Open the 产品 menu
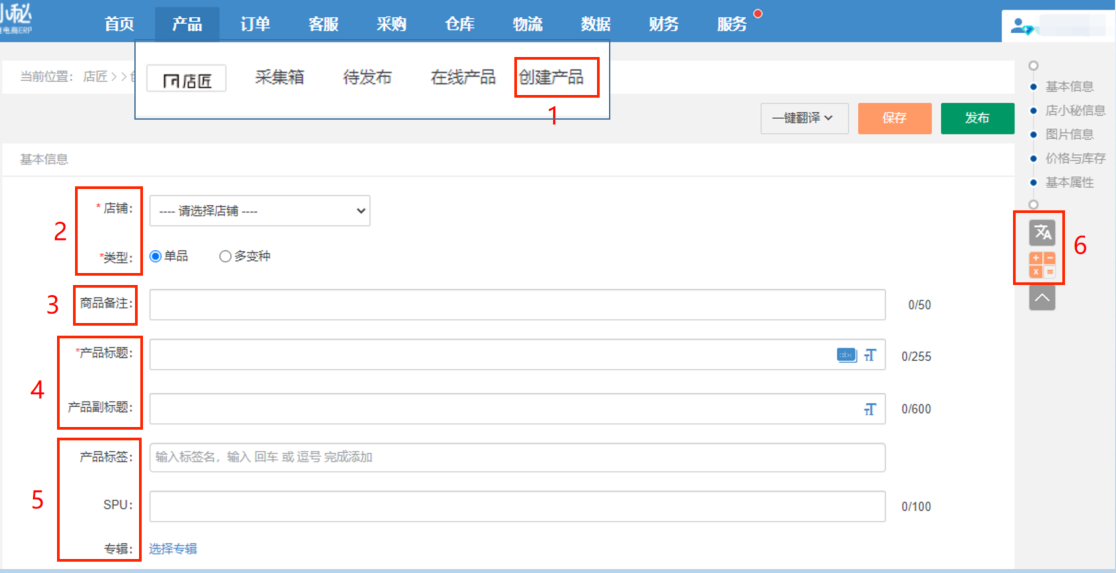This screenshot has height=573, width=1116. [x=186, y=24]
